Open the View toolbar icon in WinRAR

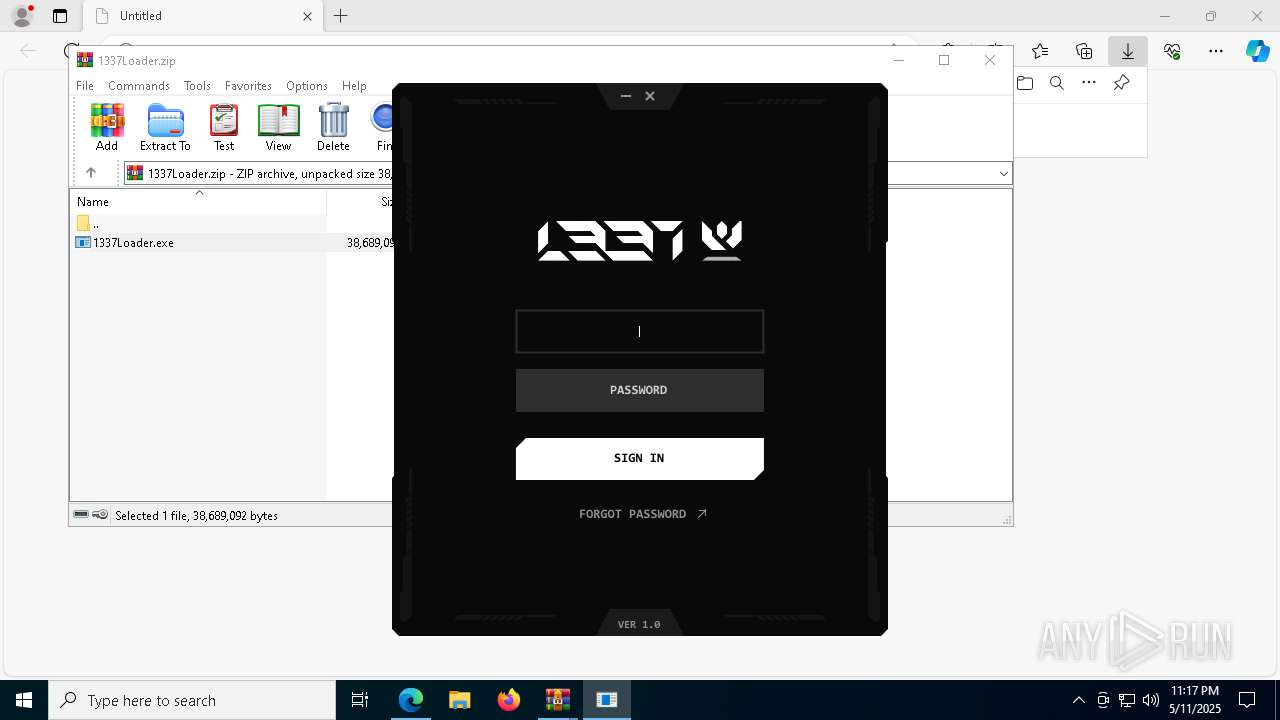[x=278, y=127]
